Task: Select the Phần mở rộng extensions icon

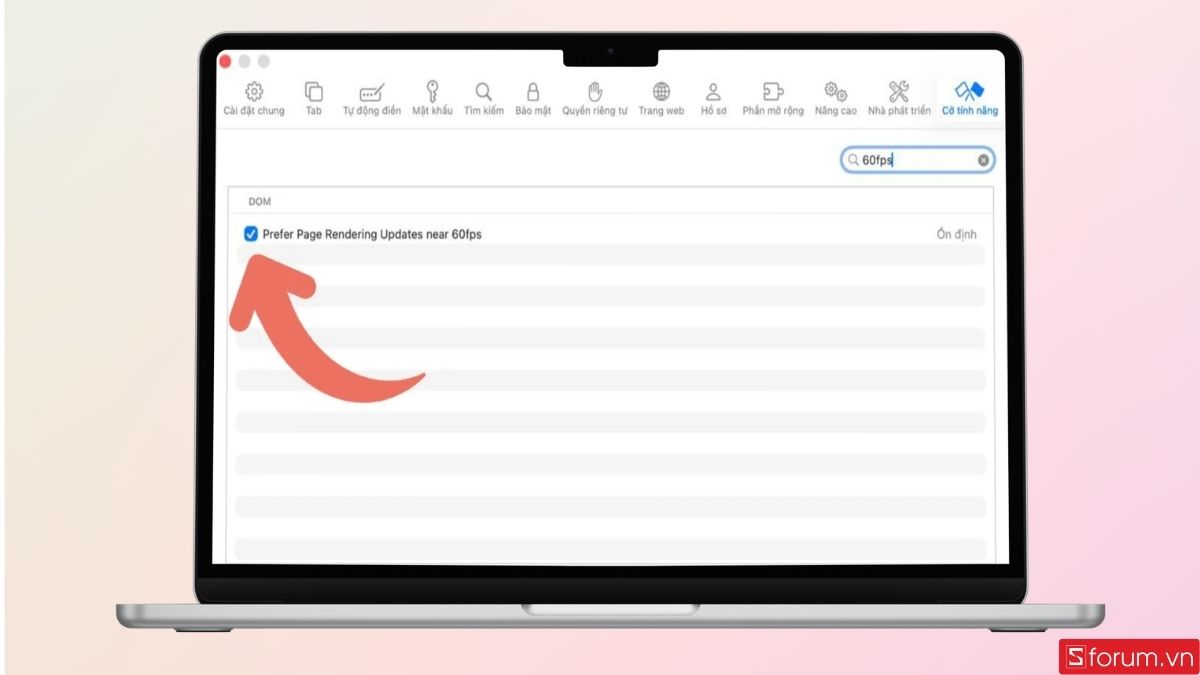Action: (x=772, y=97)
